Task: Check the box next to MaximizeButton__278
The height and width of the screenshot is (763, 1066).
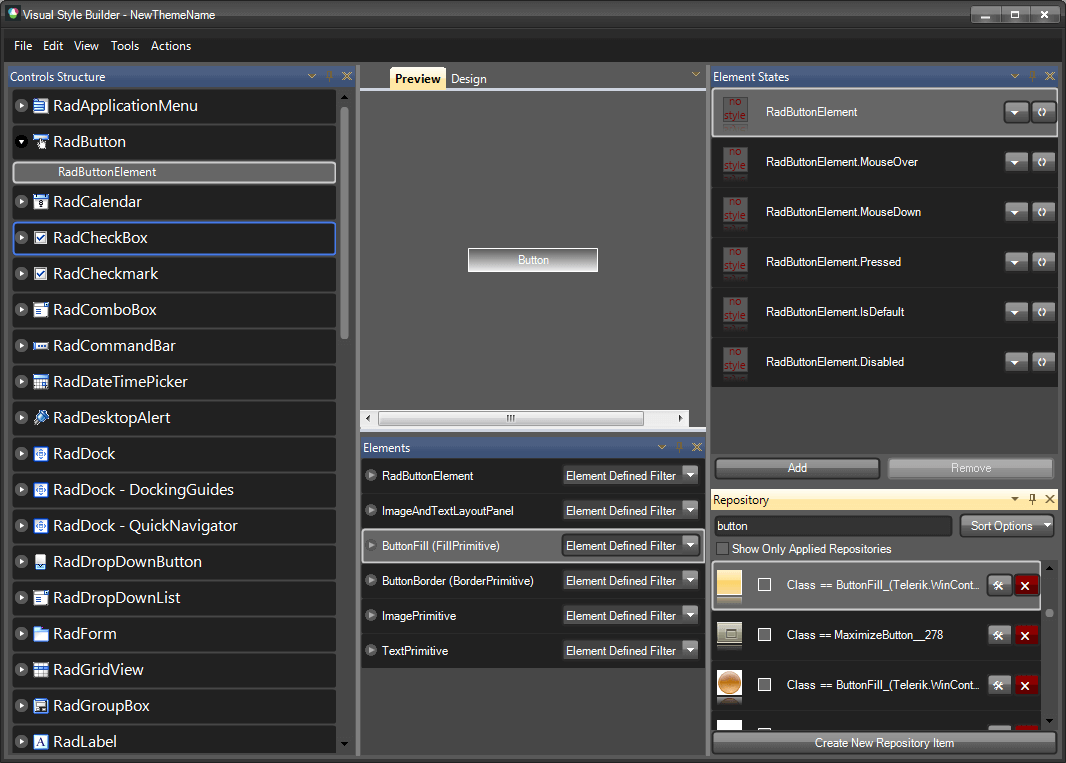Action: point(764,635)
